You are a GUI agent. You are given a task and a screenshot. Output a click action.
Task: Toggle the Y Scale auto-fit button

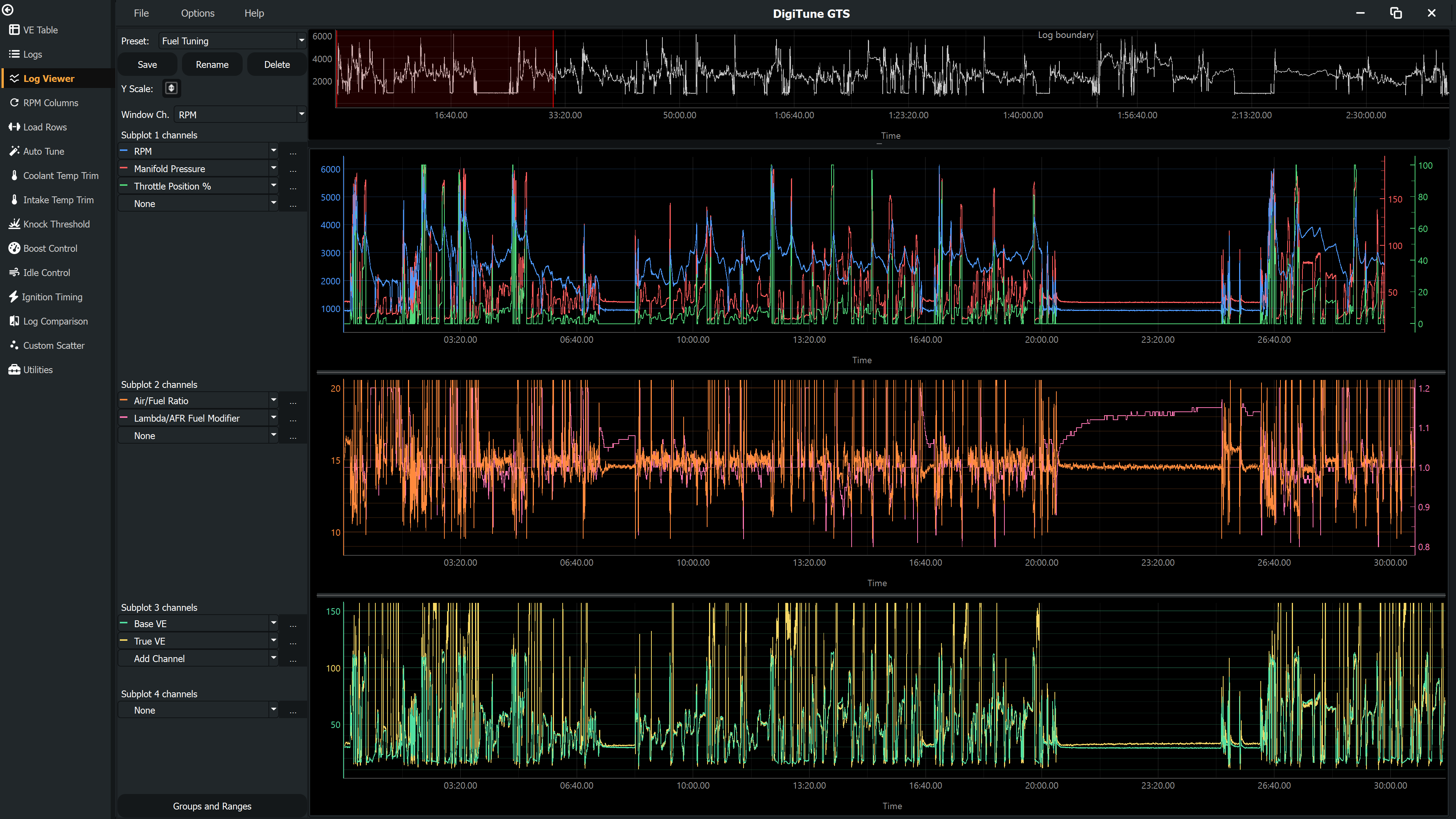click(171, 88)
